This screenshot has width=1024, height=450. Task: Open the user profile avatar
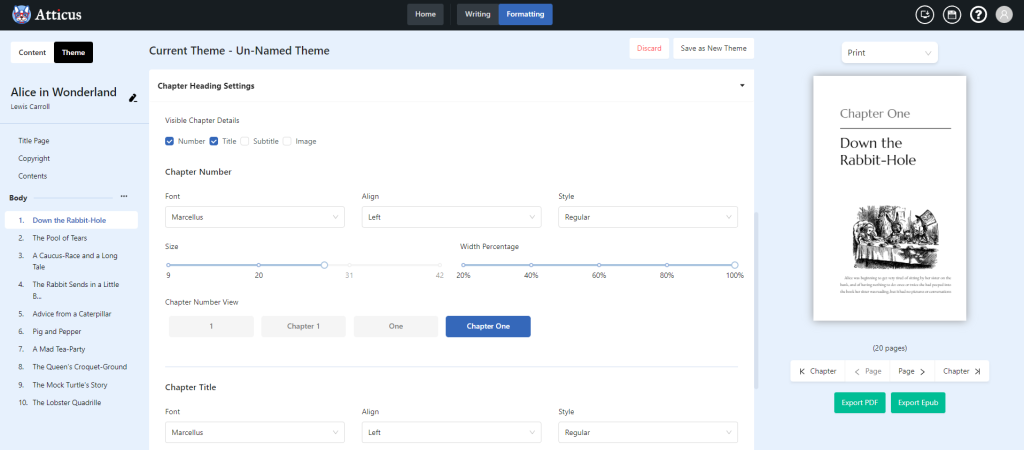point(1004,14)
